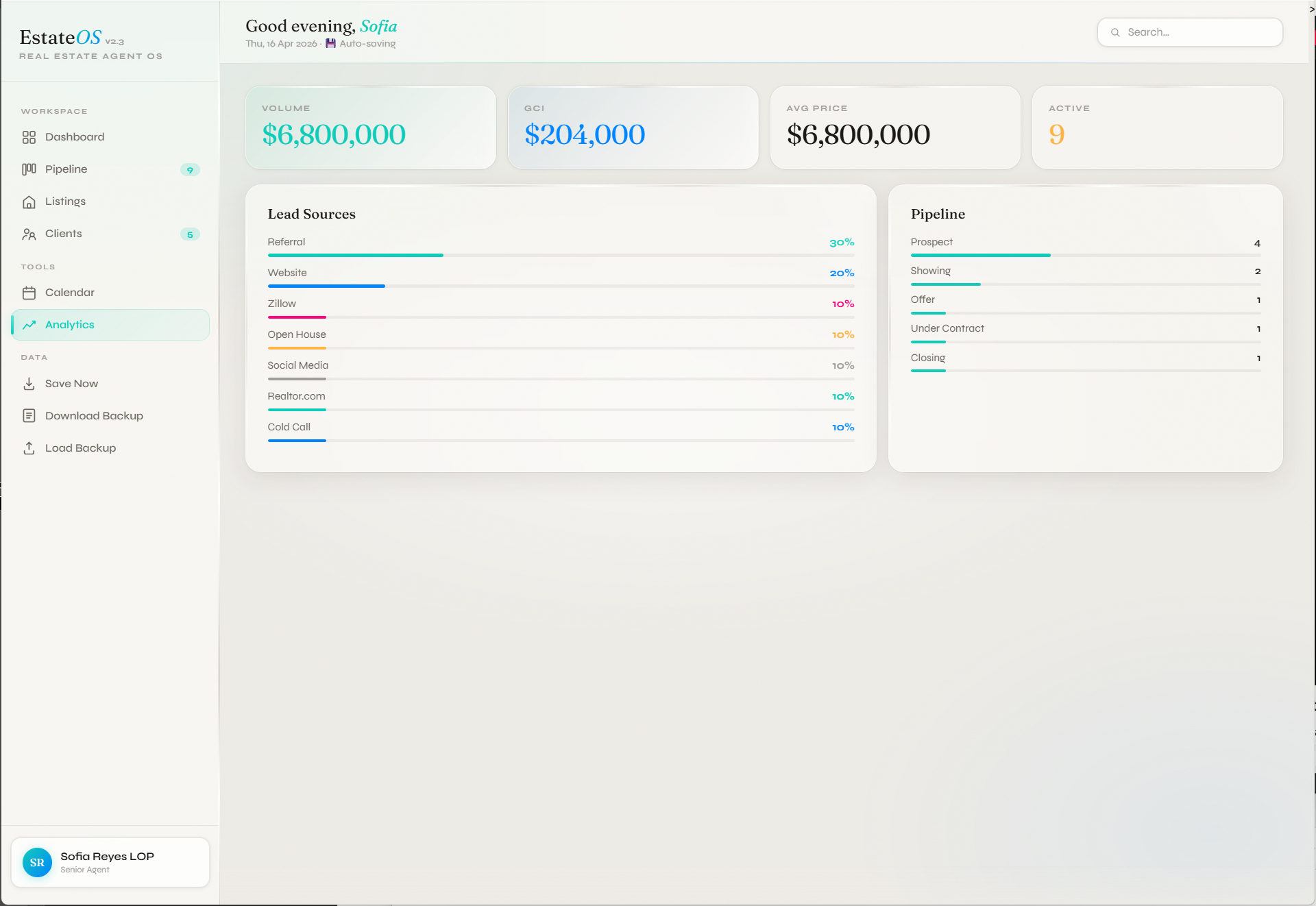Click the Pipeline columns icon

29,169
